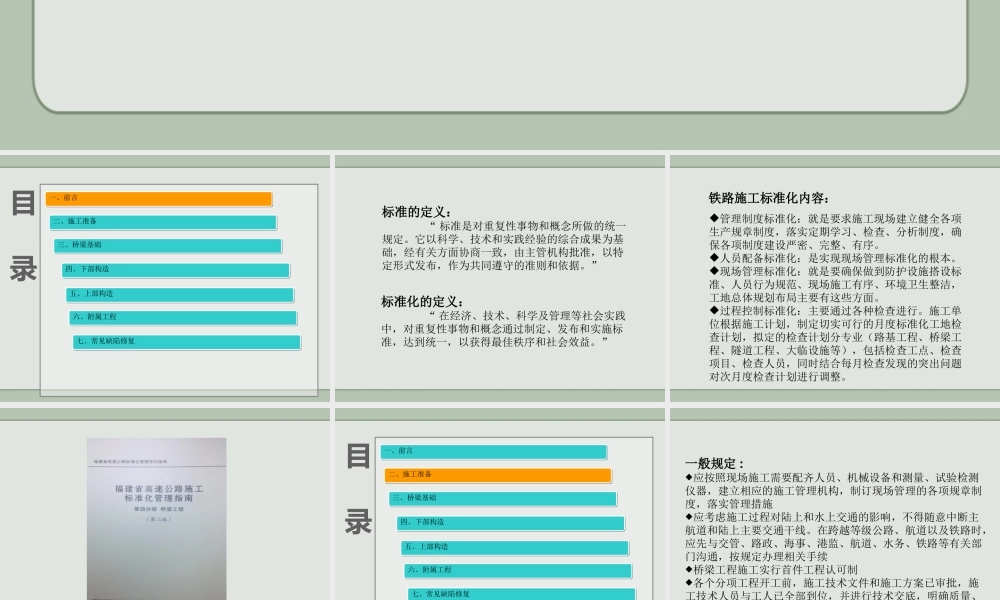Image resolution: width=1000 pixels, height=600 pixels.
Task: Click the paragraph starting 在经济、技术、科学及管理等社会实践
Action: pos(504,329)
